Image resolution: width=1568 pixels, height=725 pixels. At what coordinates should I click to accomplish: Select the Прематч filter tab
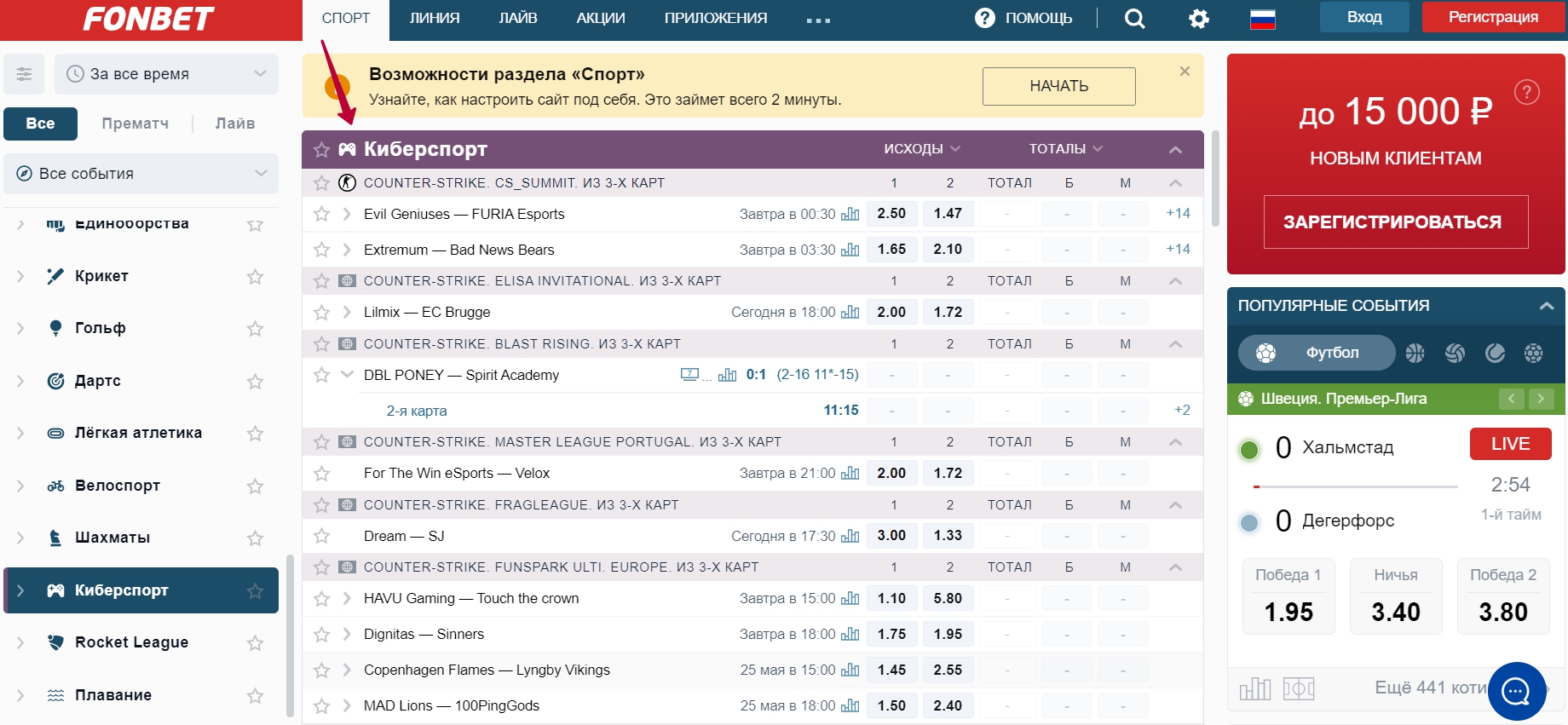pos(135,124)
